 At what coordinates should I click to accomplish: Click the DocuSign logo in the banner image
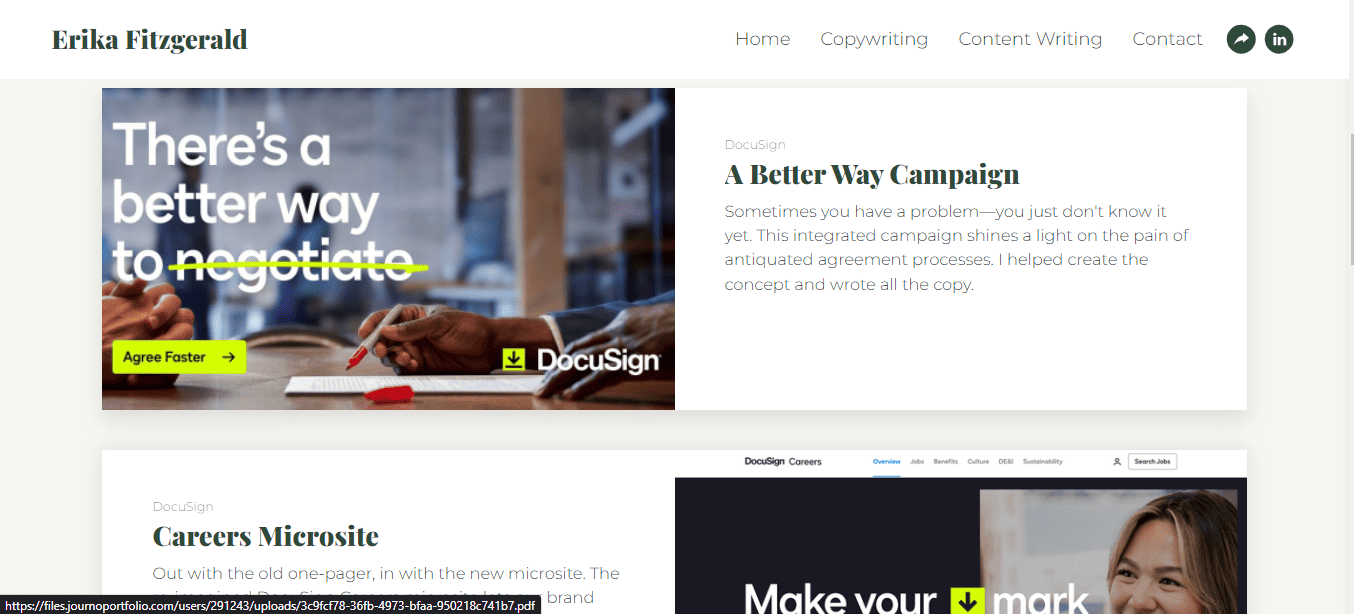point(580,360)
